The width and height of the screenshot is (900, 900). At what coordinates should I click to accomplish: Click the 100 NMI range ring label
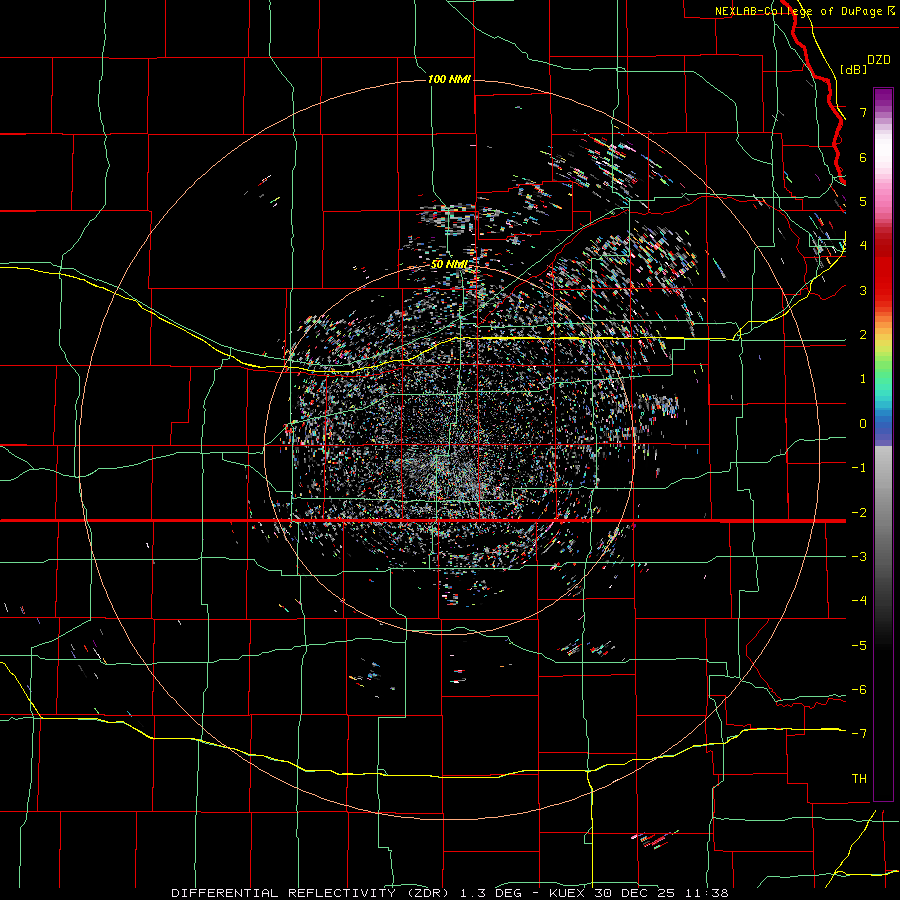(x=449, y=79)
